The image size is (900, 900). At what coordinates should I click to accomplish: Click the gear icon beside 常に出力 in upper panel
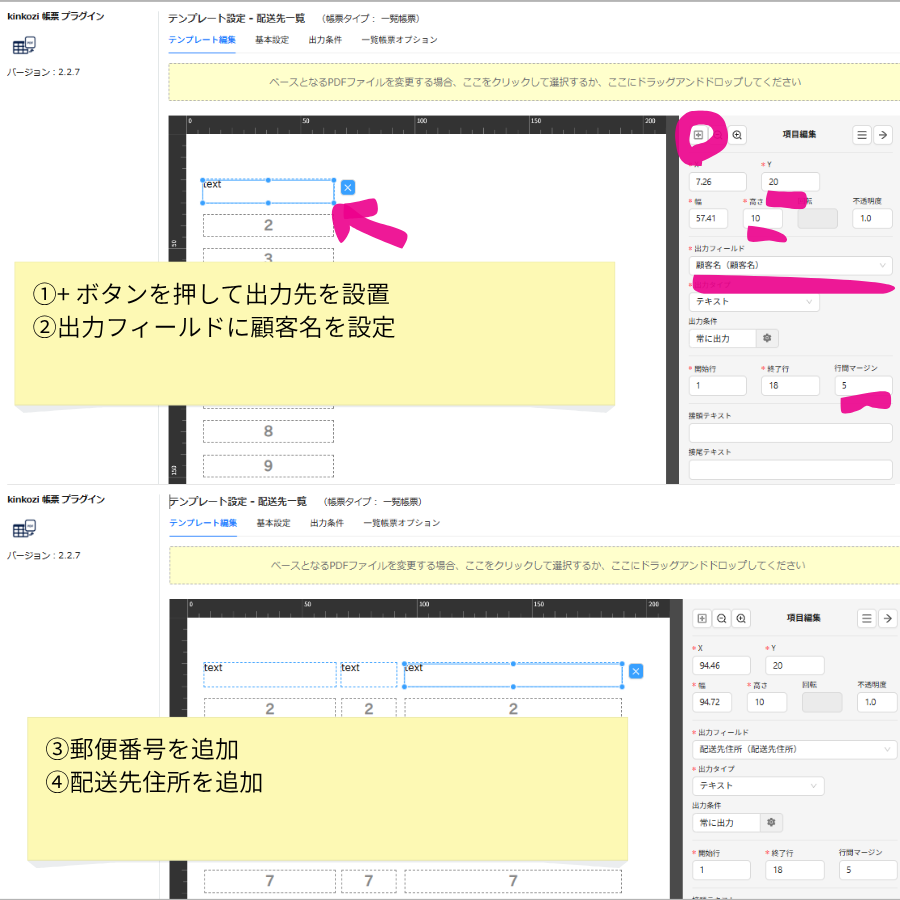[x=767, y=339]
